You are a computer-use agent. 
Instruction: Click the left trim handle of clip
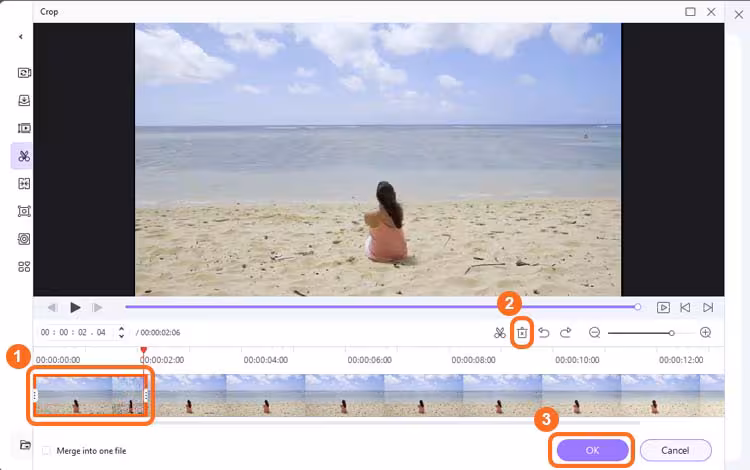coord(35,395)
